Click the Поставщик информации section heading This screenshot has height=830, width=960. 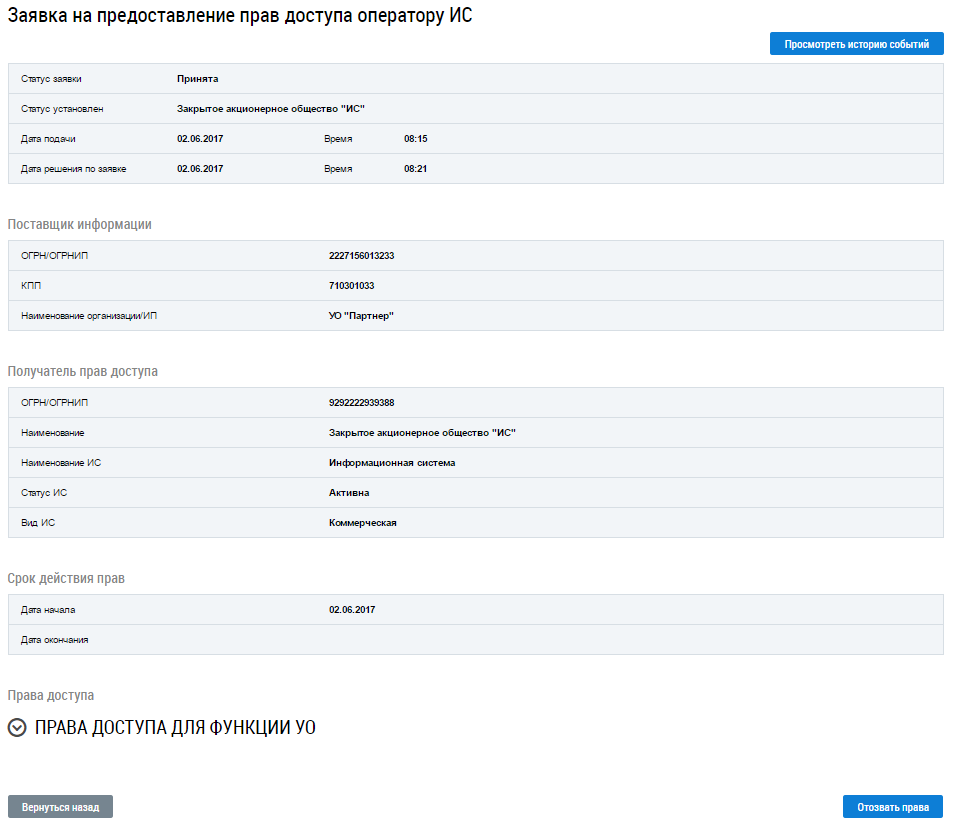(x=80, y=225)
